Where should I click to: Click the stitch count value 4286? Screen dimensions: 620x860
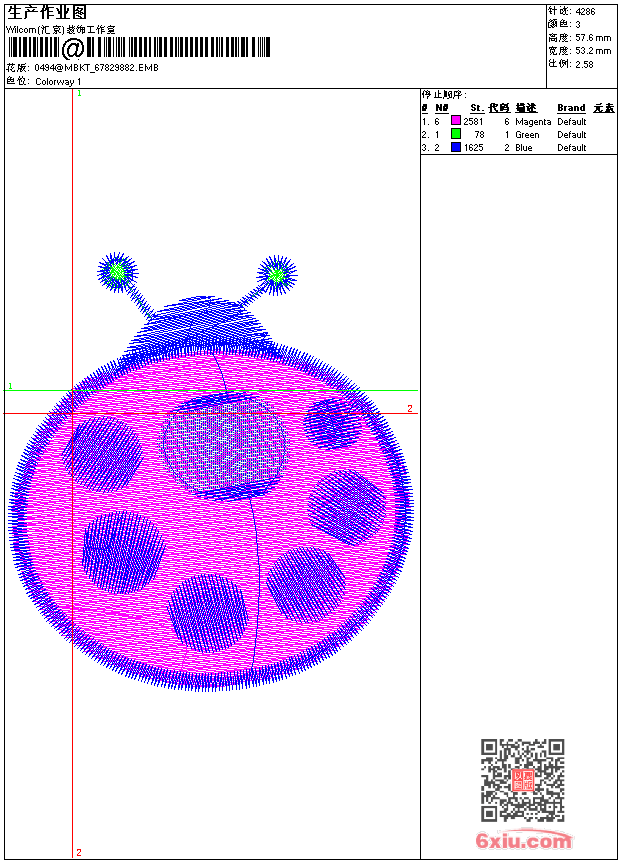(x=585, y=11)
